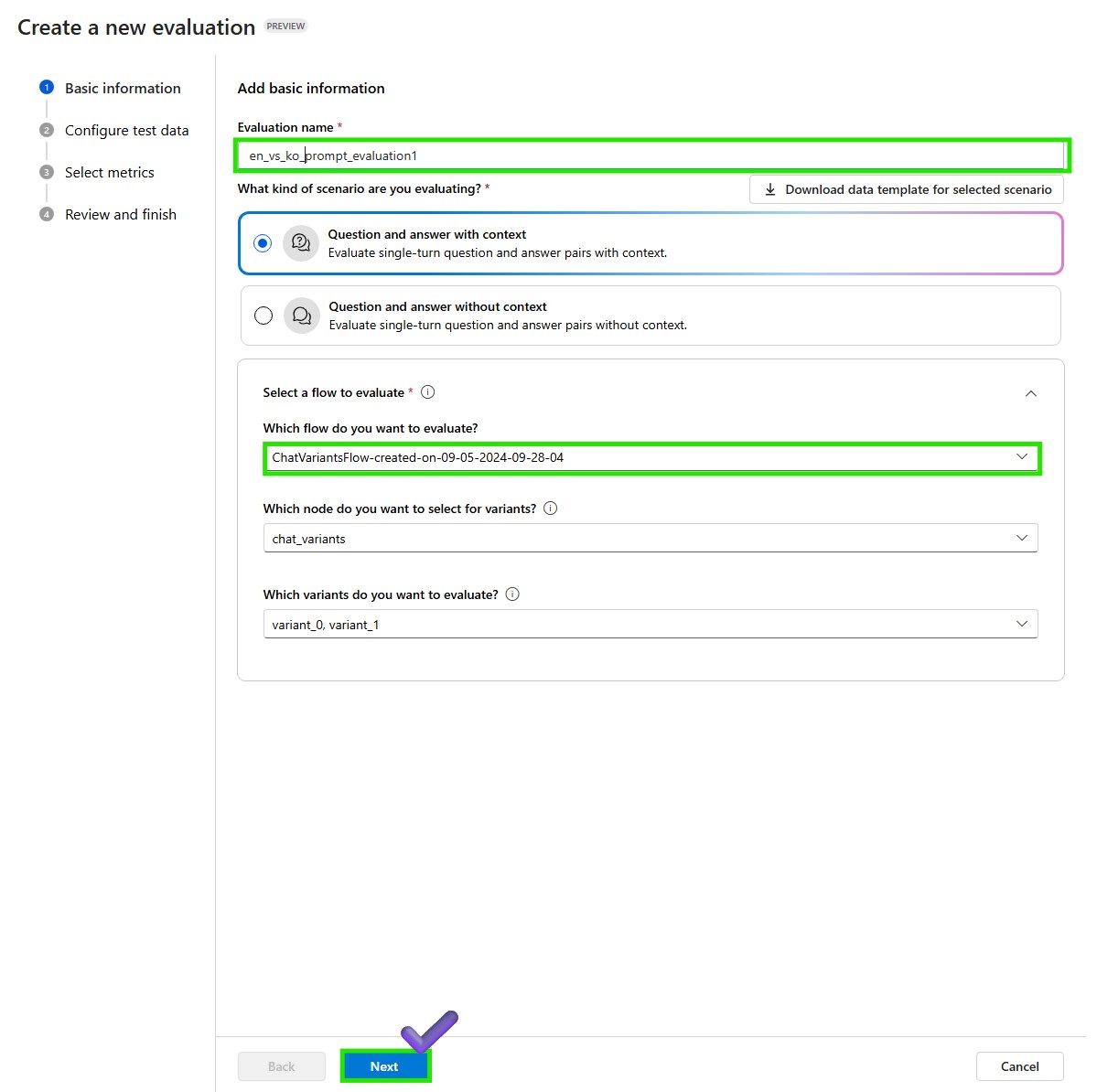Select Question and answer without context radio

263,316
